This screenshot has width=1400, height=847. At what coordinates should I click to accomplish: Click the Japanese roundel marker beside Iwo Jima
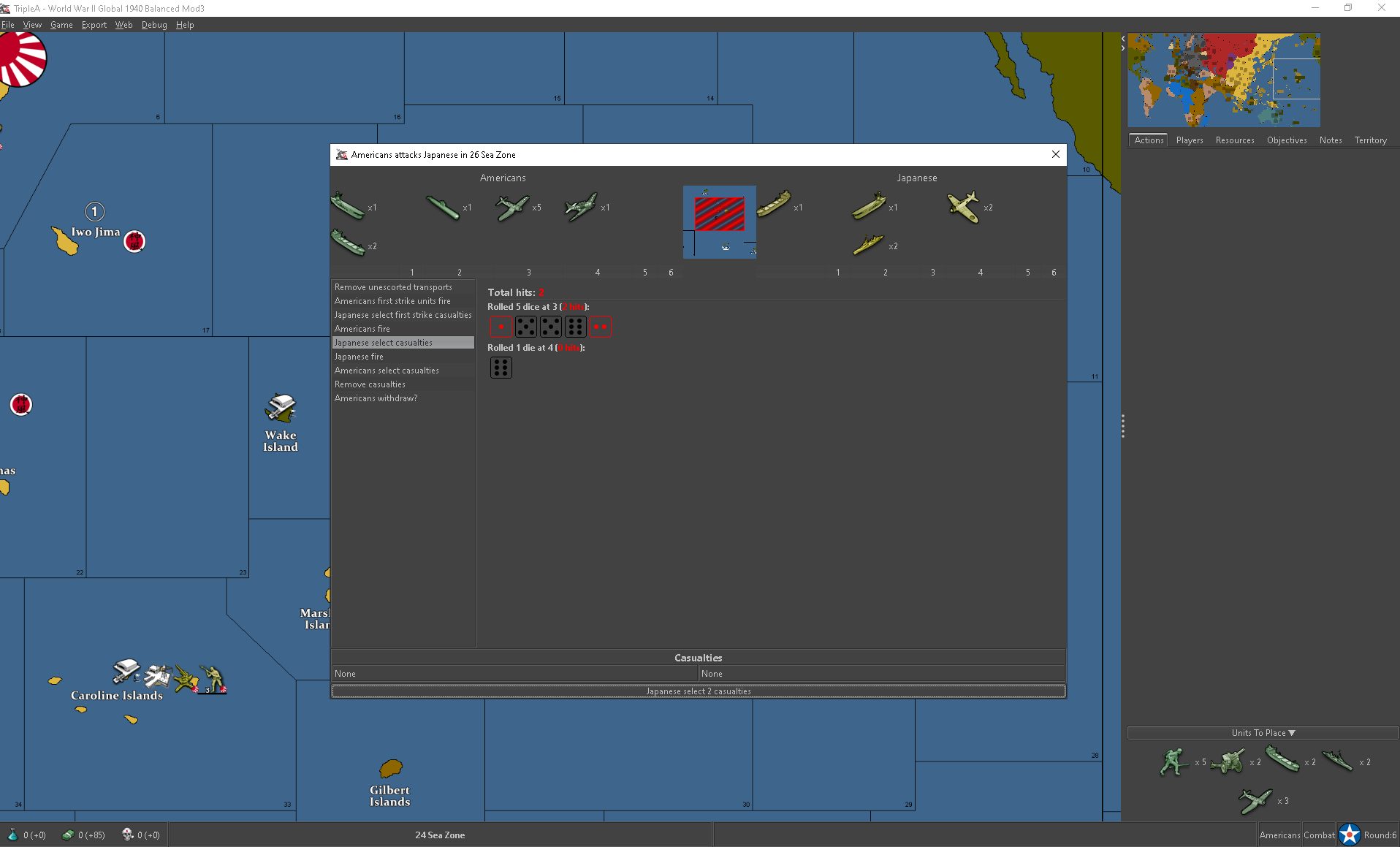coord(134,241)
